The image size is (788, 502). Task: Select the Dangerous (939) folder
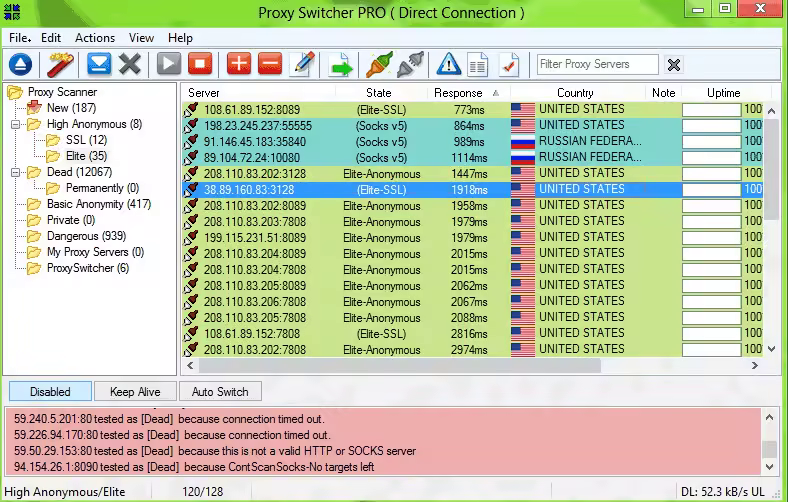(86, 236)
